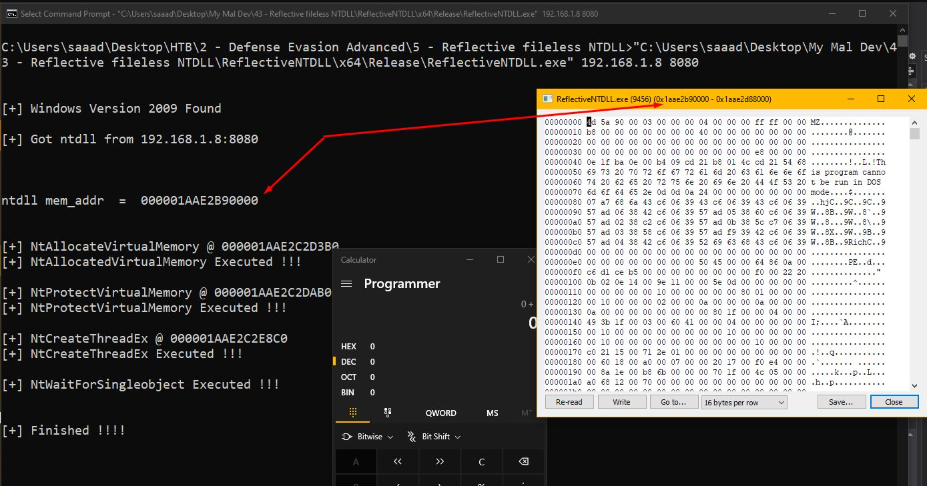The image size is (927, 486).
Task: Click the 00000040 offset row label
Action: [x=563, y=162]
